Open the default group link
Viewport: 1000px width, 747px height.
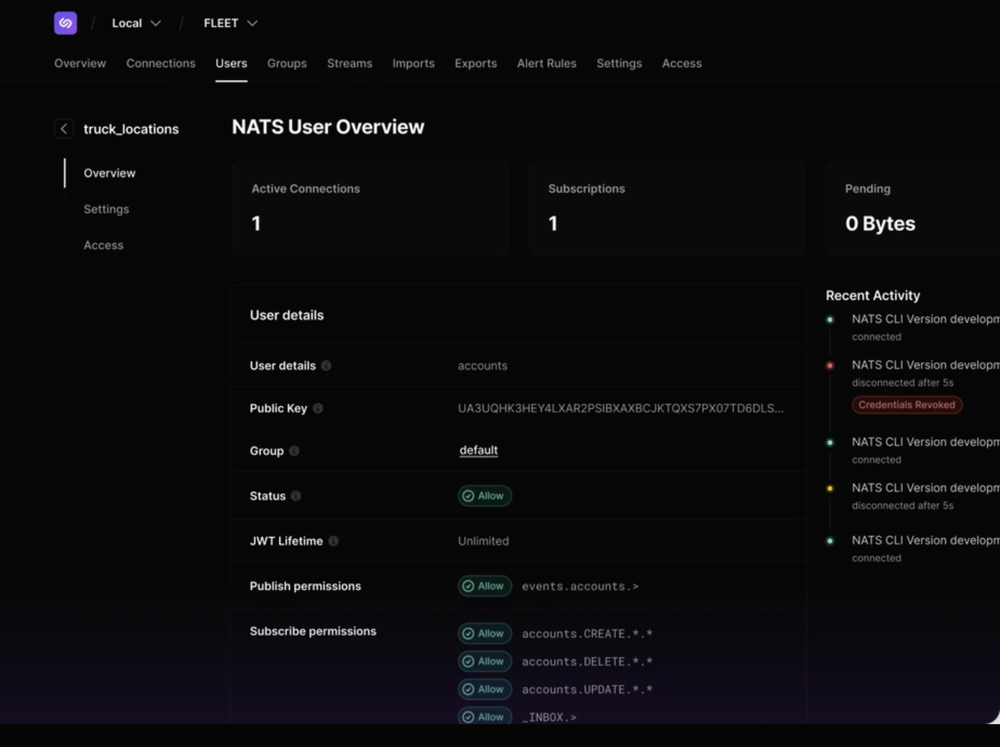[478, 450]
